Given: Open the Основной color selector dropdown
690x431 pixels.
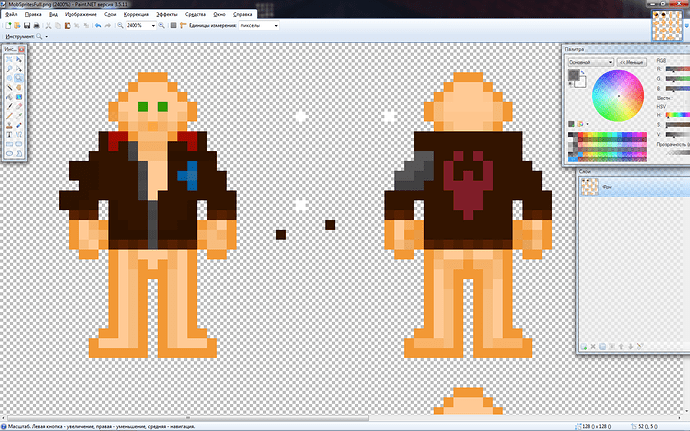Looking at the screenshot, I should [x=590, y=62].
